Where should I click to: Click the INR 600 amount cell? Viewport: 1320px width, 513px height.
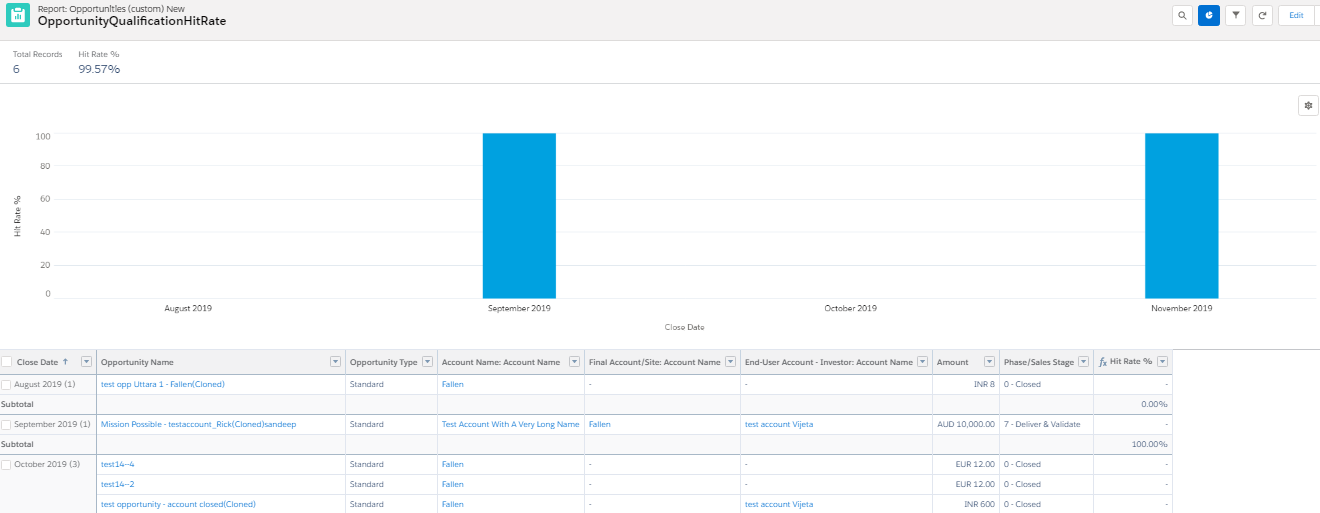979,504
